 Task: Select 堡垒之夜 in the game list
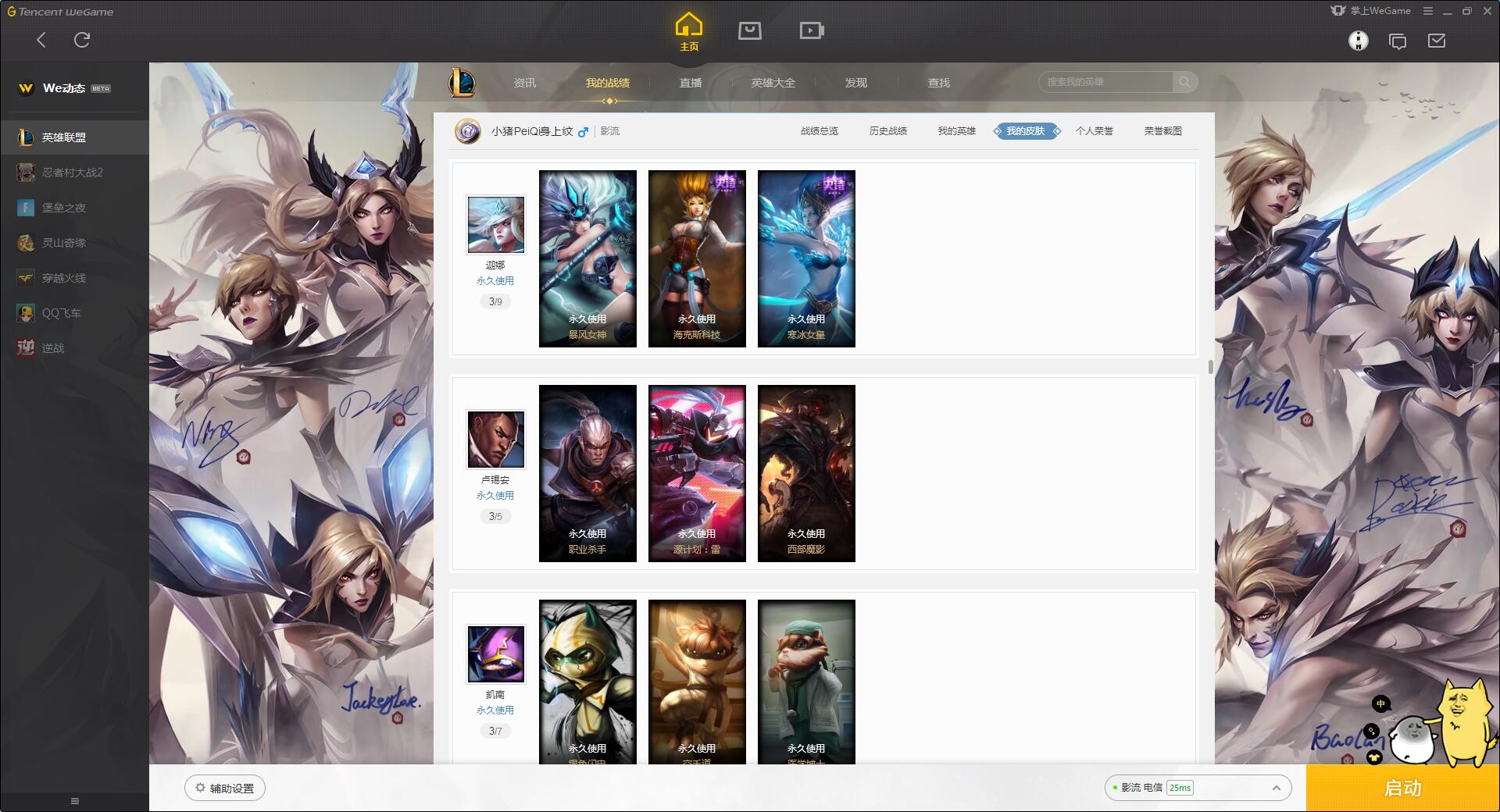click(x=74, y=208)
